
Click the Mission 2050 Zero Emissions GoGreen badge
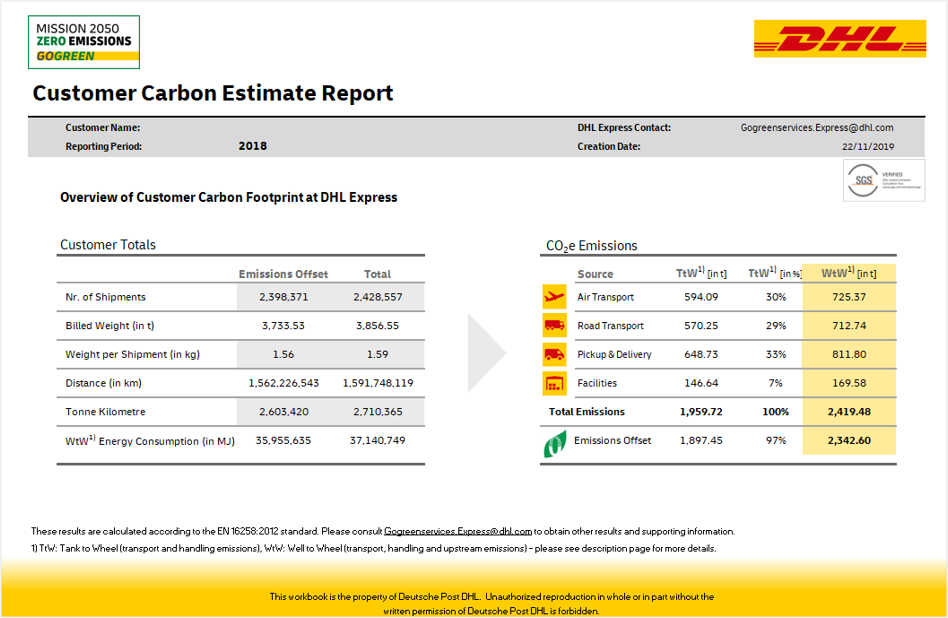(x=84, y=42)
